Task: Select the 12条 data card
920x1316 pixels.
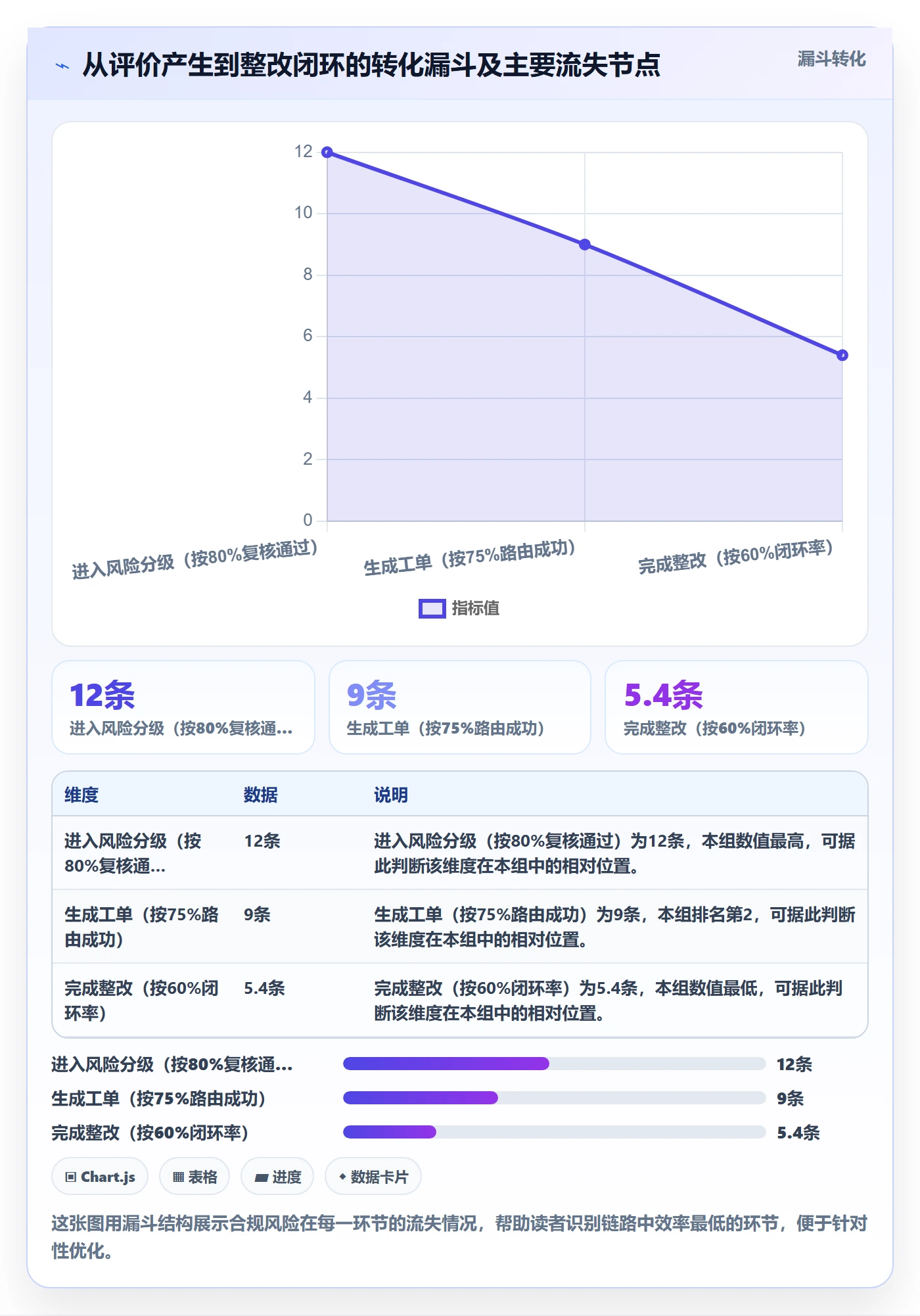Action: (x=183, y=707)
